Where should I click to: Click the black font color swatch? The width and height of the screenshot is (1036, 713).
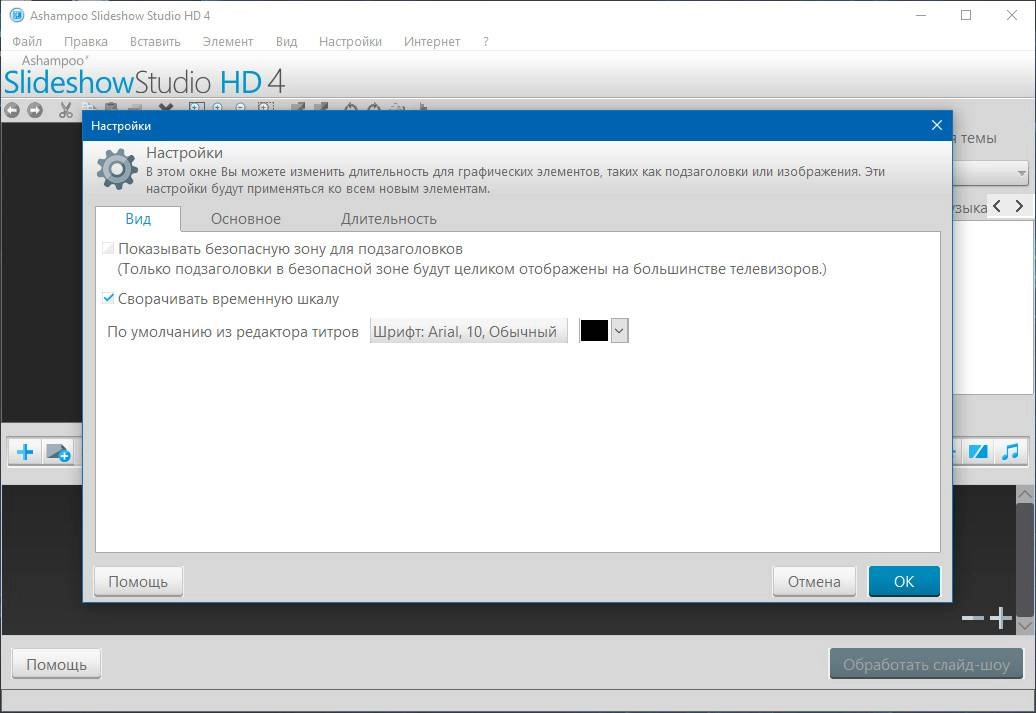coord(594,330)
